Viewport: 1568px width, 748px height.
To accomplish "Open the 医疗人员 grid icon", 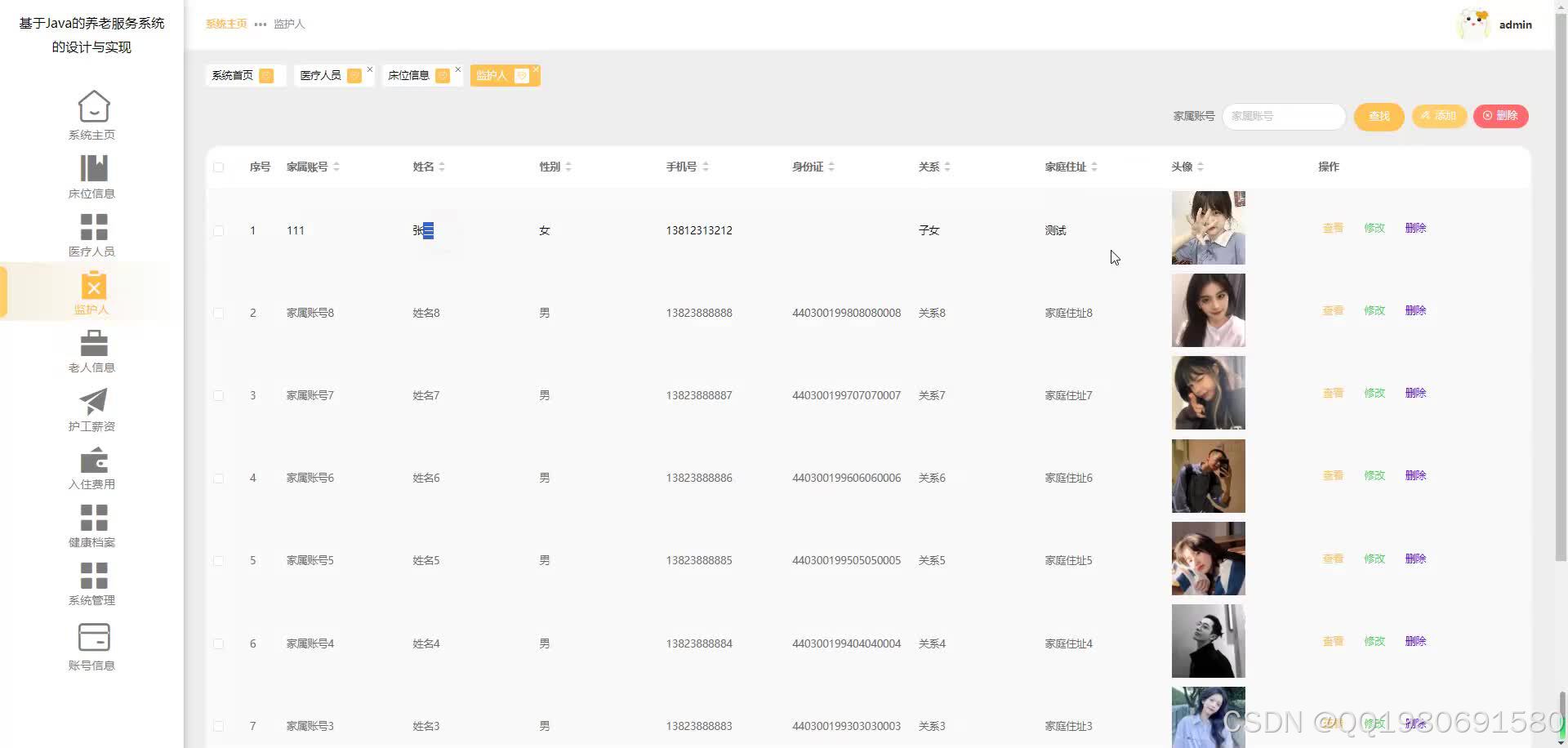I will pos(93,226).
